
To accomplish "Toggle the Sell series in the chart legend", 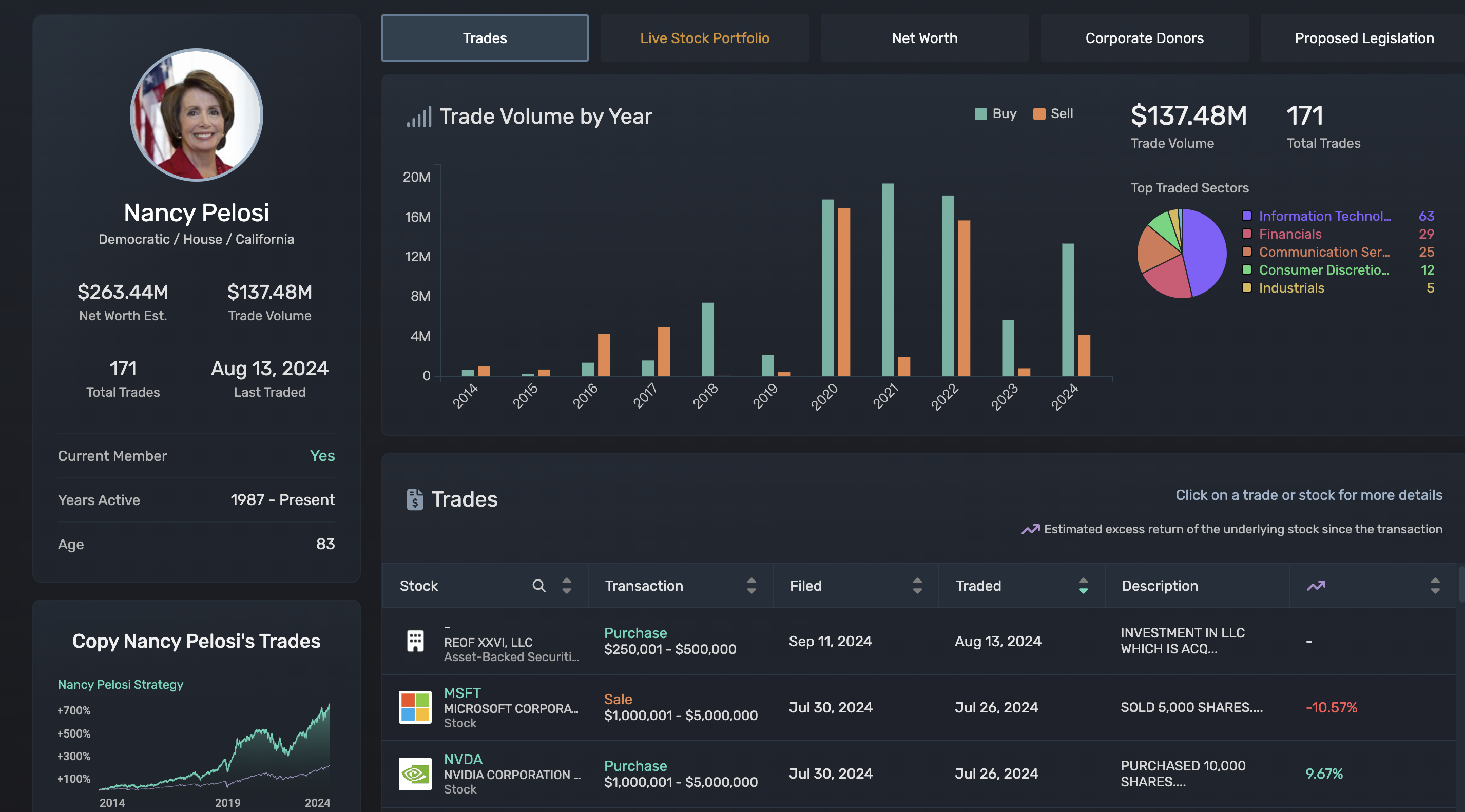I will (x=1053, y=114).
